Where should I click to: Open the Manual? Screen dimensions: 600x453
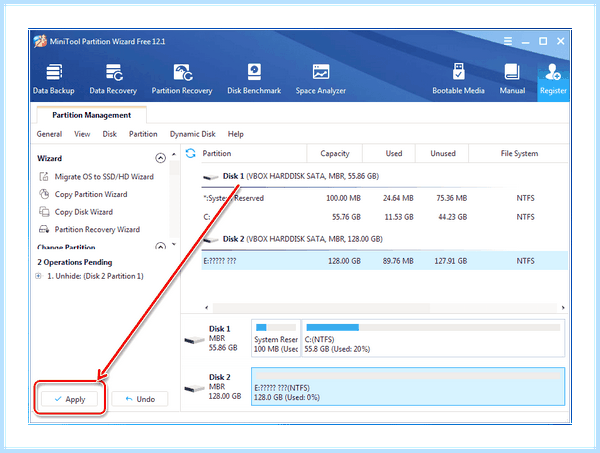[x=512, y=79]
